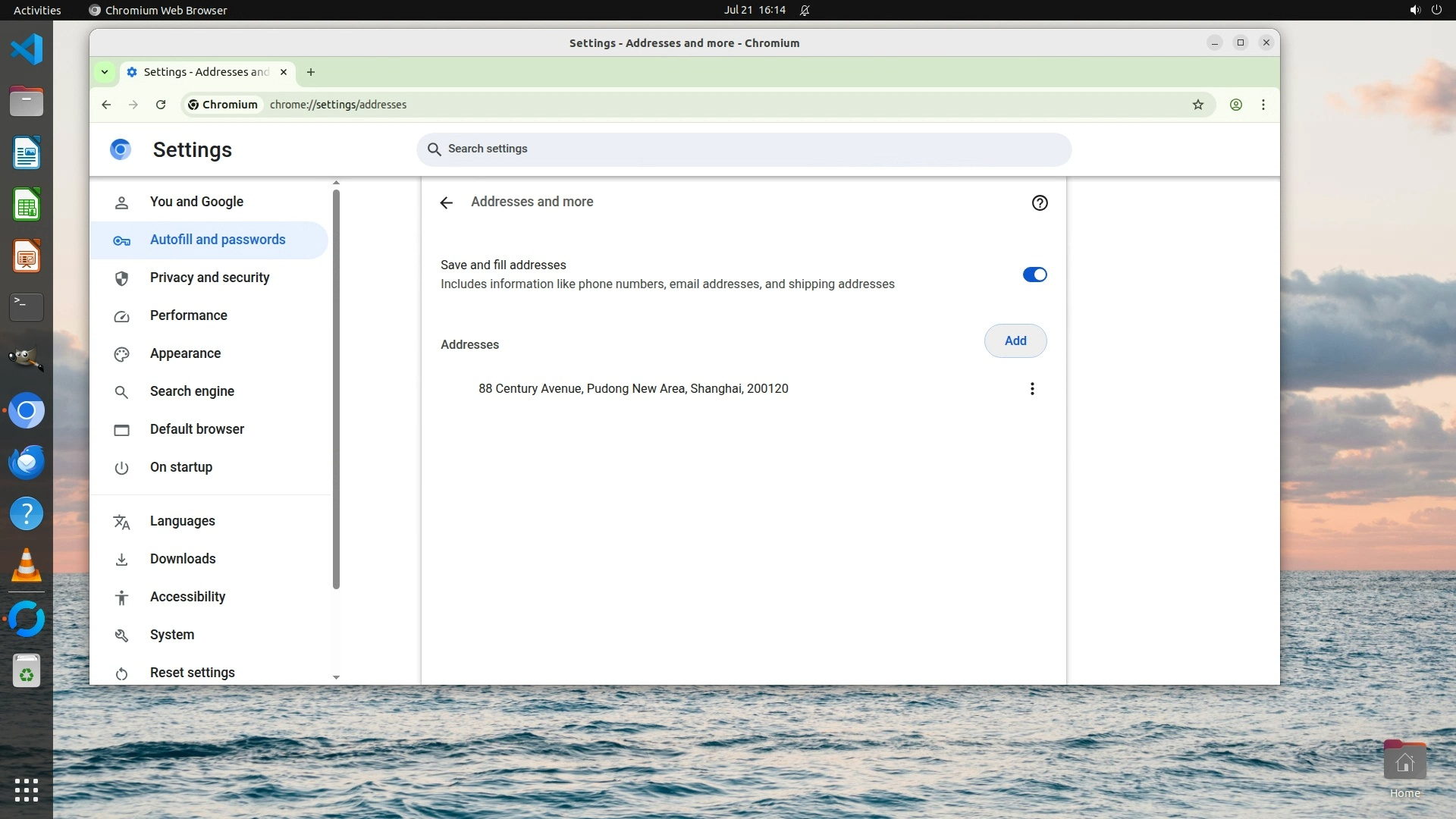Disable Save and fill addresses toggle
The image size is (1456, 819).
coord(1034,275)
